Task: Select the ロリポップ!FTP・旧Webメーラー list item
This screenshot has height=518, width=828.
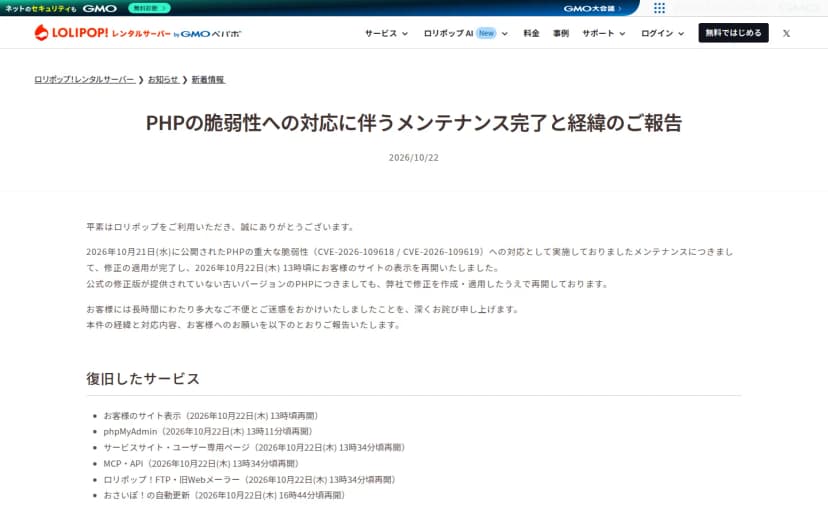Action: click(250, 479)
